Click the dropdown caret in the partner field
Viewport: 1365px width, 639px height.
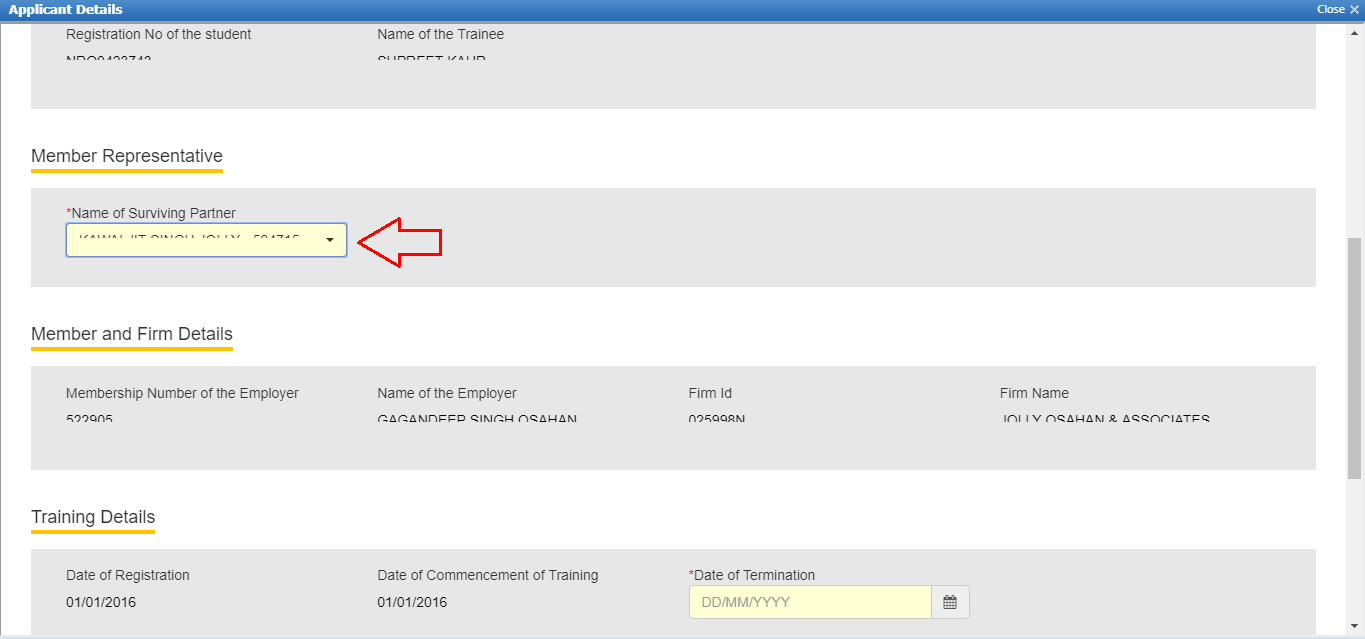(330, 240)
